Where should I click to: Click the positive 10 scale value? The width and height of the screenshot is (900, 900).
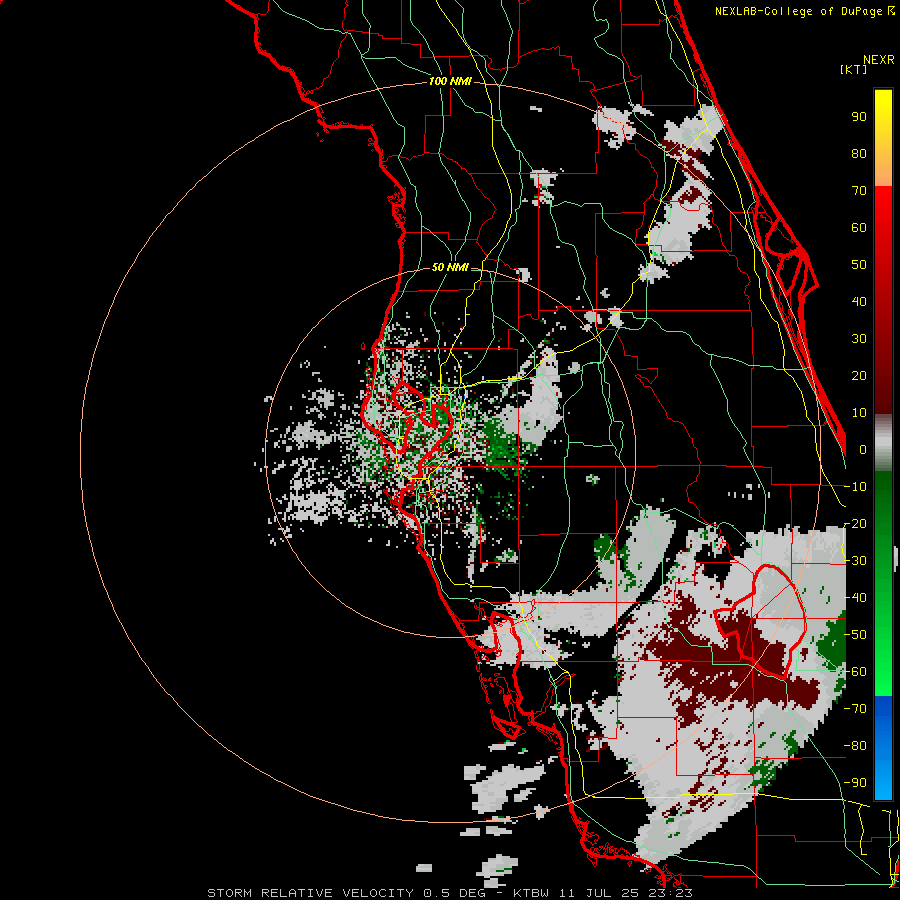click(x=859, y=413)
